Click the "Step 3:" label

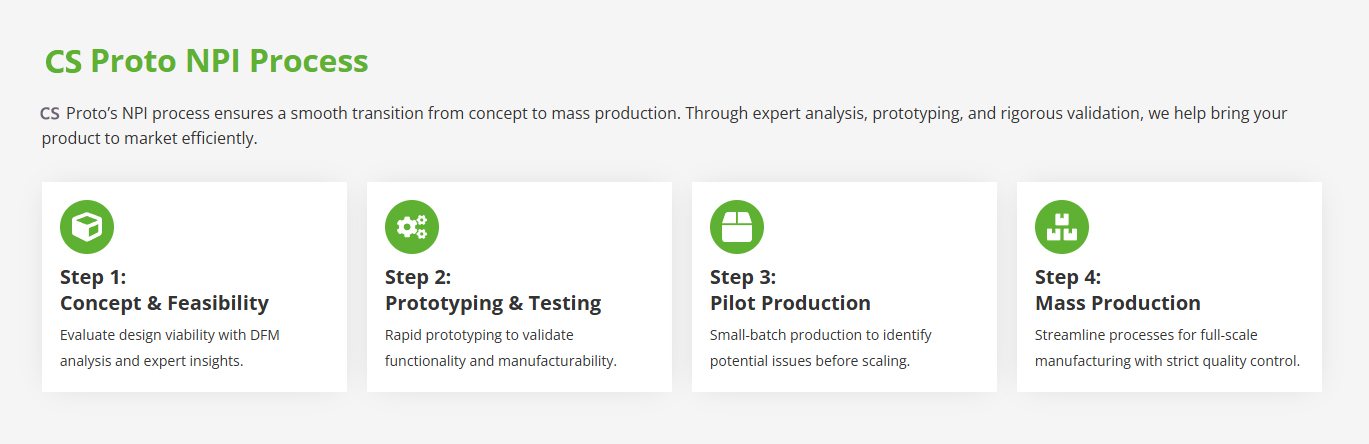click(743, 277)
